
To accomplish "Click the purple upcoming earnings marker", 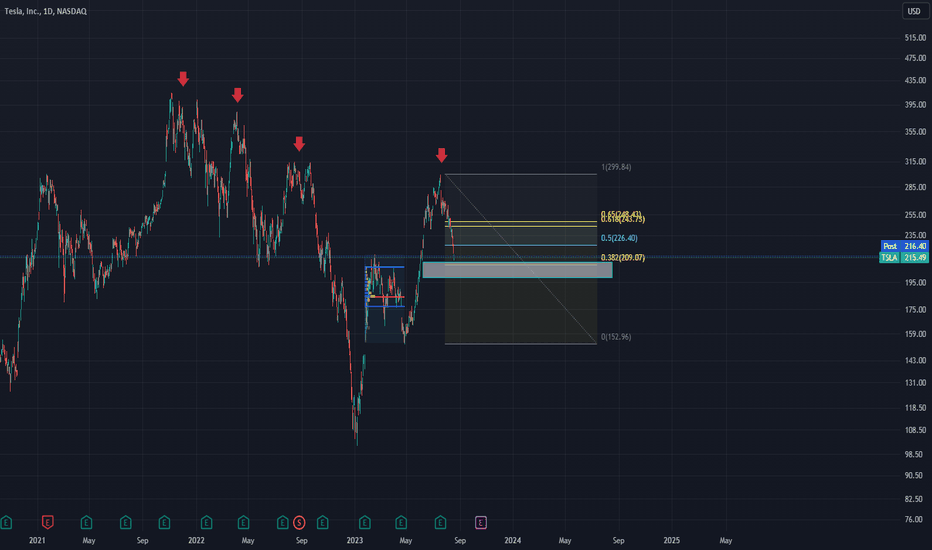I will (481, 523).
